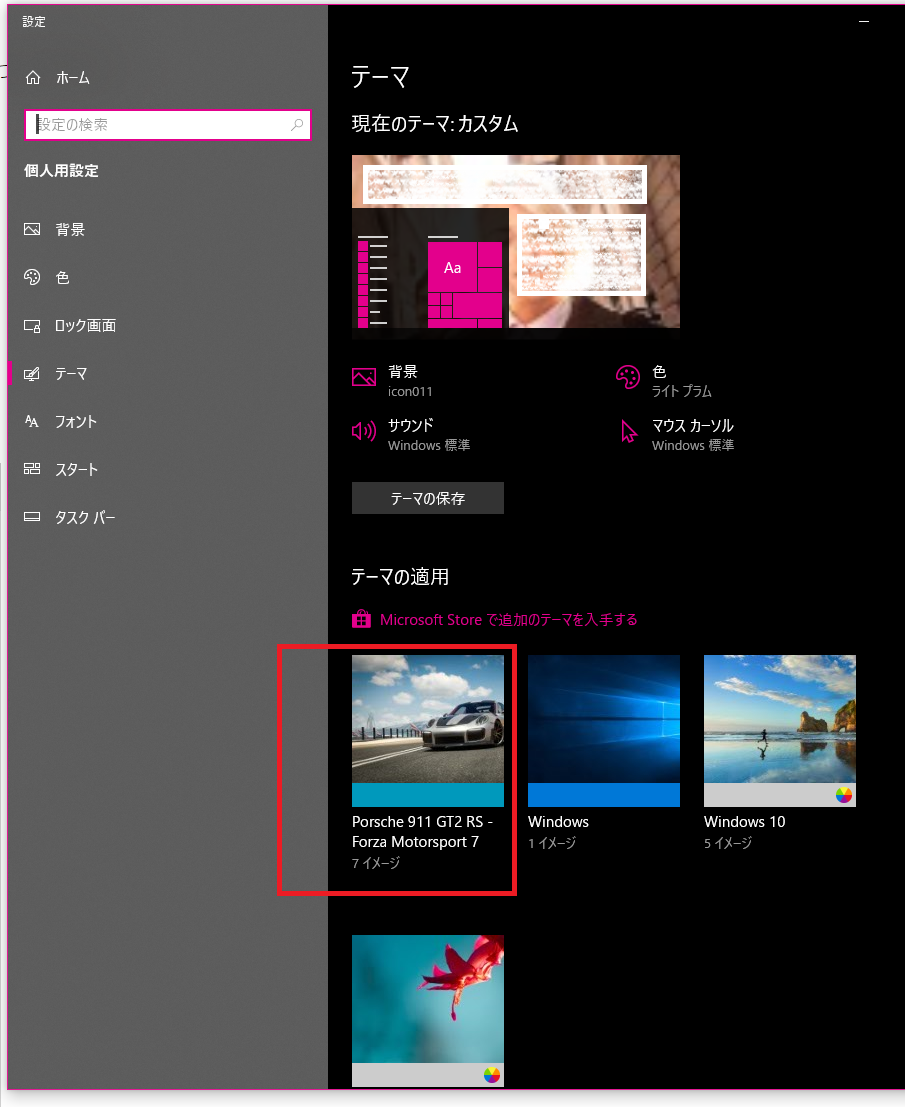Open 背景 icon011 theme setting
This screenshot has width=905, height=1107.
(392, 381)
